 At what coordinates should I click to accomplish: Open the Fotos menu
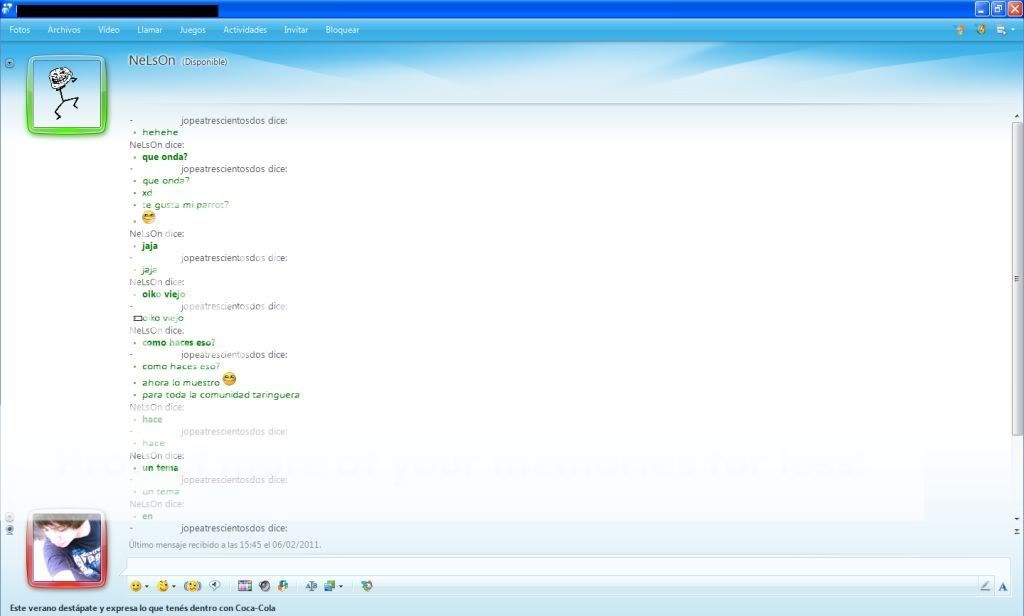tap(20, 30)
